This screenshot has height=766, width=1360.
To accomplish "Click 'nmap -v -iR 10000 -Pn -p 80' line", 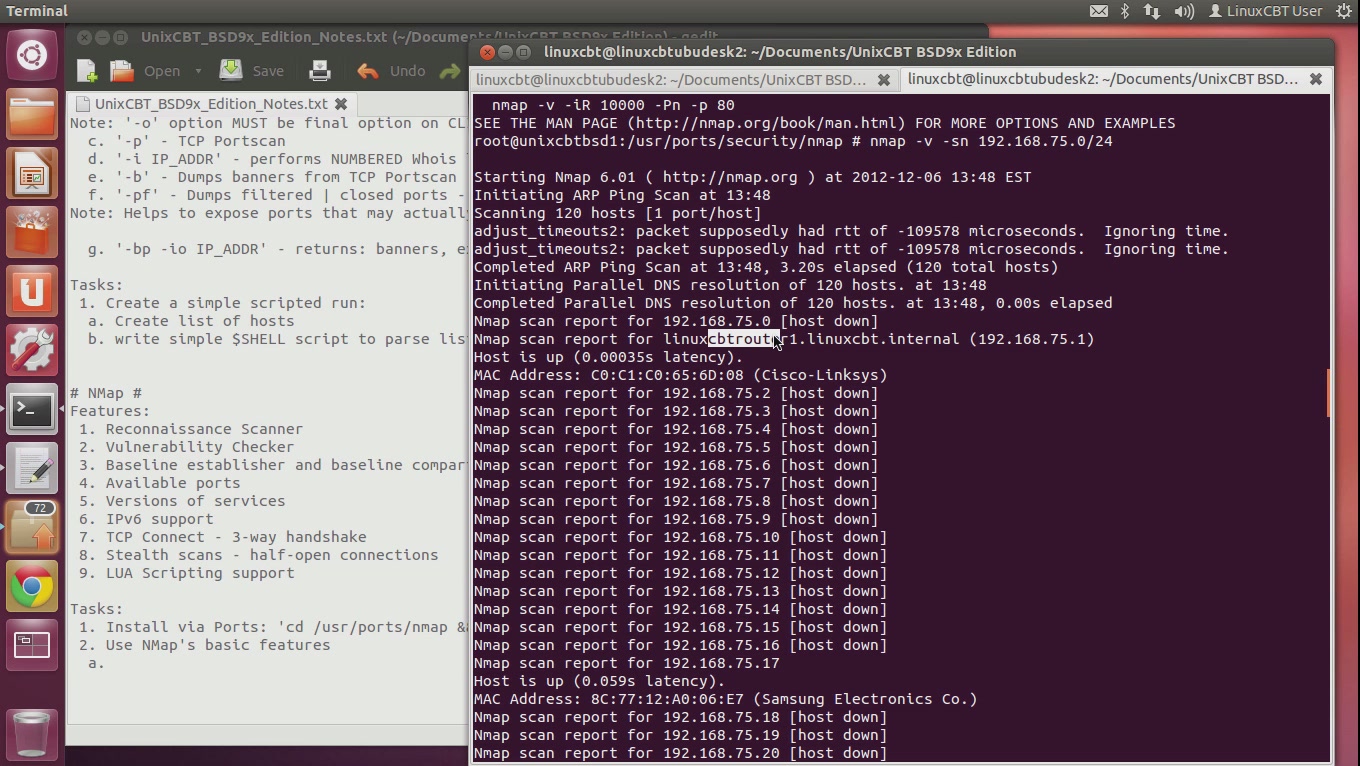I will pos(613,105).
